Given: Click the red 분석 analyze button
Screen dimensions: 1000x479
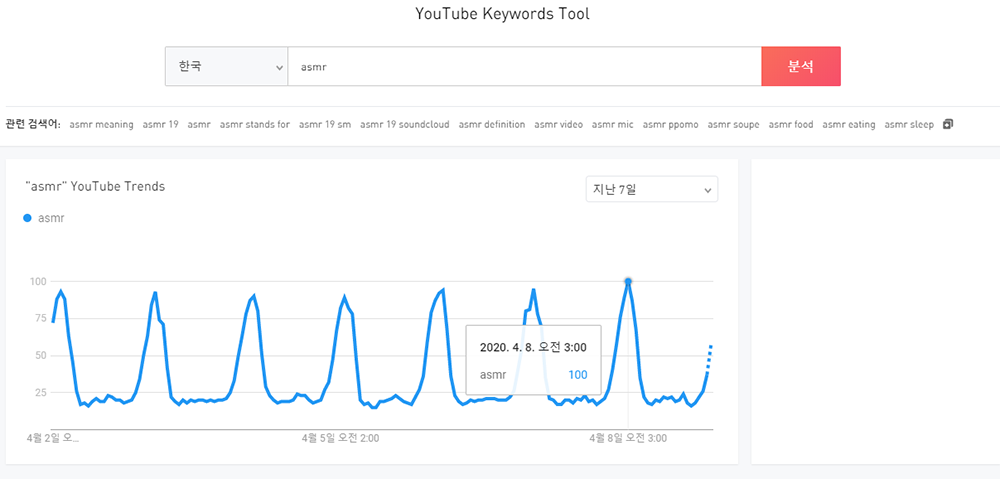Looking at the screenshot, I should 800,66.
